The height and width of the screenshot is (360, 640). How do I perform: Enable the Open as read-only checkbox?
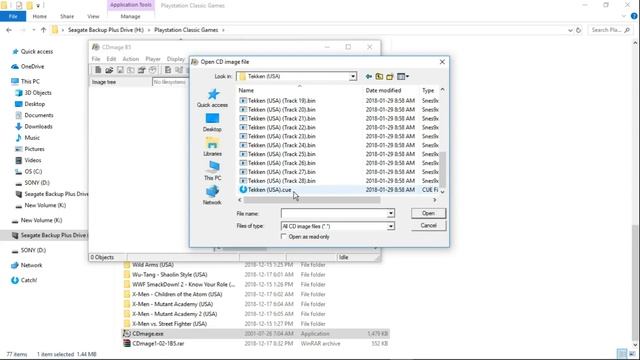(x=284, y=237)
